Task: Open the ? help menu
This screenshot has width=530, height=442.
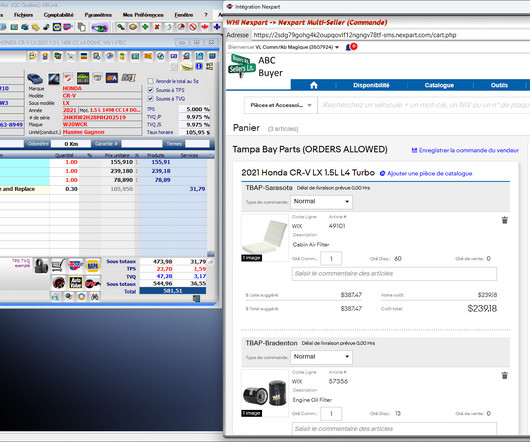Action: (206, 15)
